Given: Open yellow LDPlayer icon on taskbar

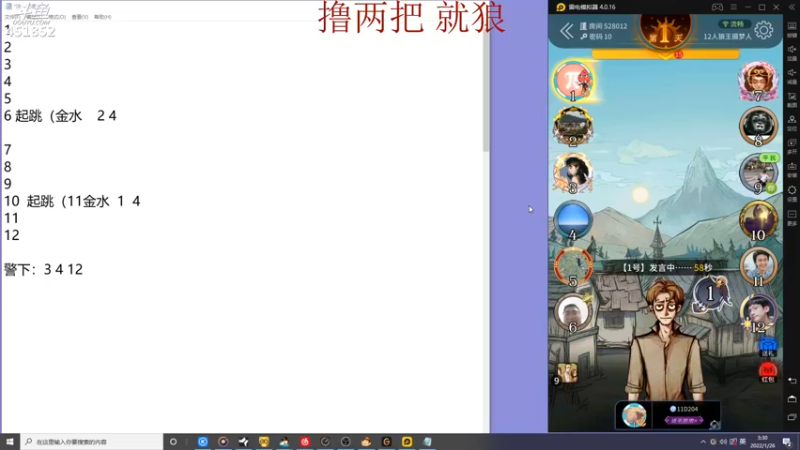Looking at the screenshot, I should [407, 441].
